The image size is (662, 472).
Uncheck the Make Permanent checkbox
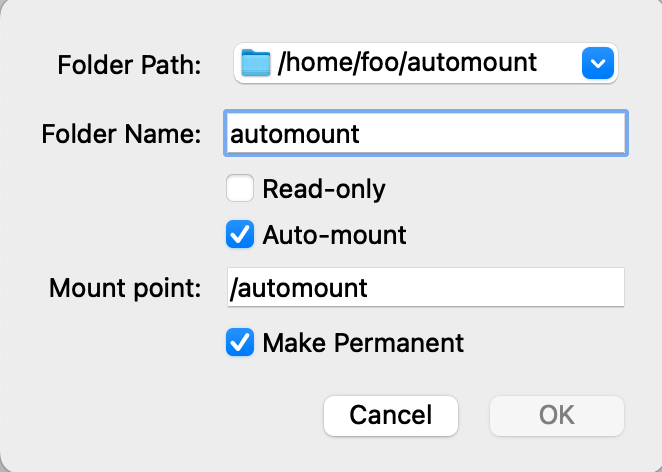[x=240, y=343]
